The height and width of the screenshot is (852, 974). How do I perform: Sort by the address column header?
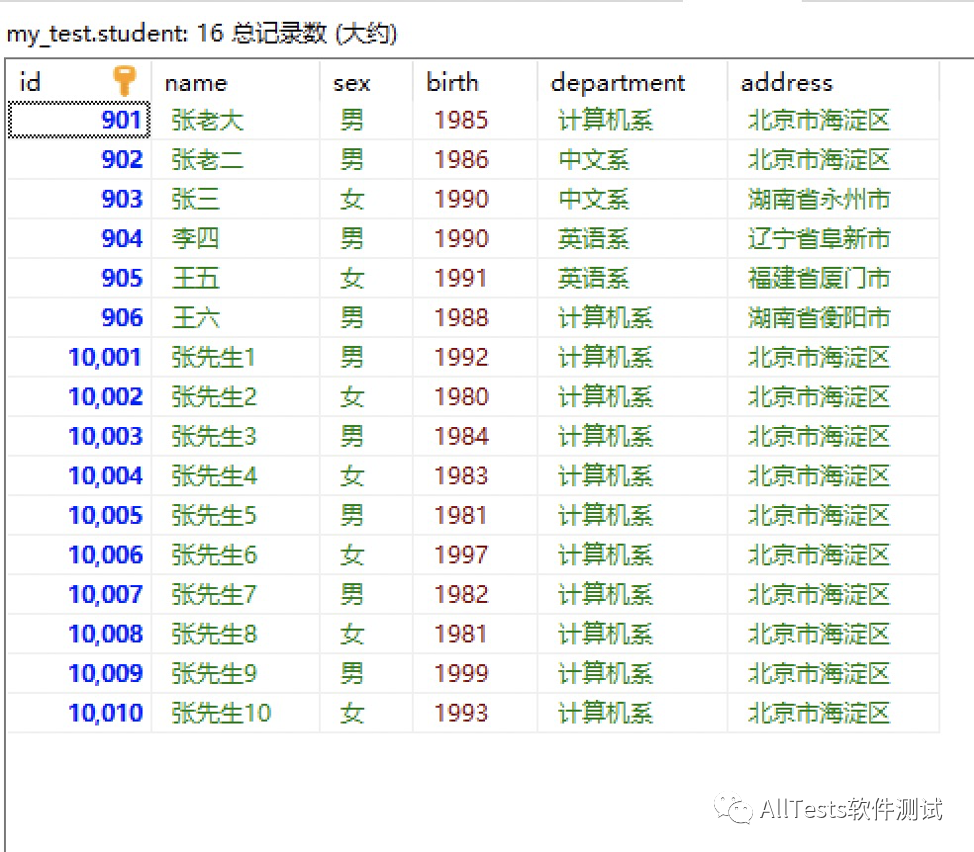(x=833, y=81)
